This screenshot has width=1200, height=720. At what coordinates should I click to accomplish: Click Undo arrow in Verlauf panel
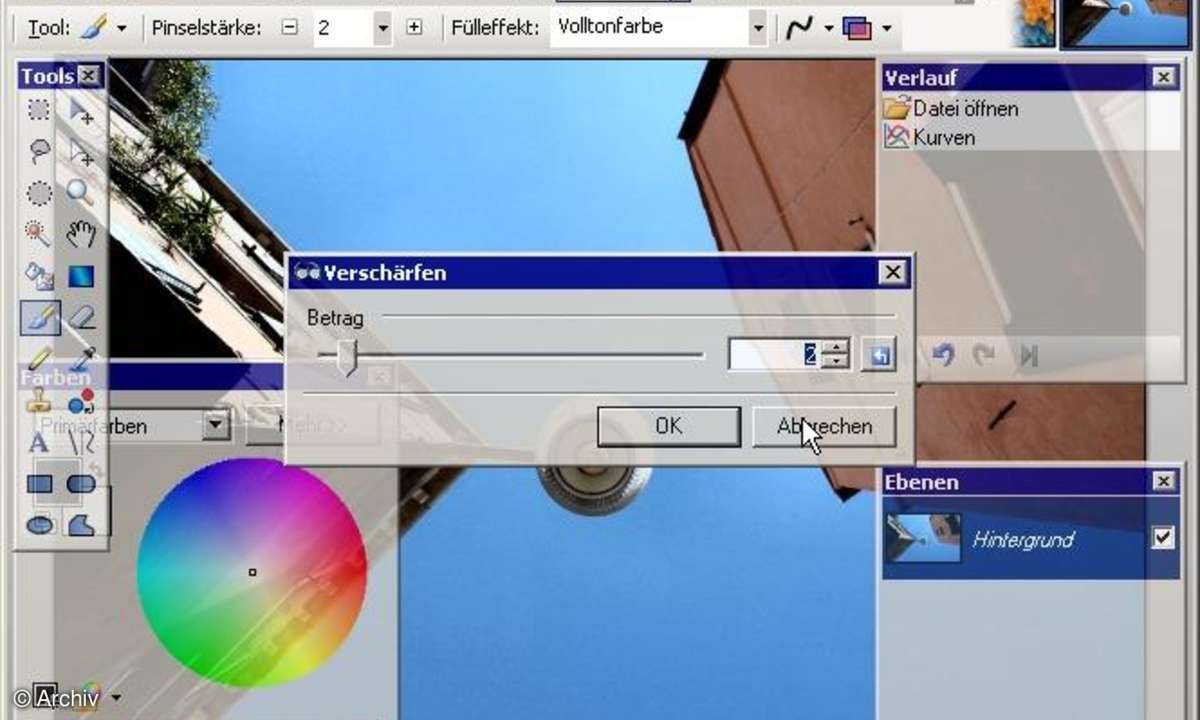click(944, 354)
